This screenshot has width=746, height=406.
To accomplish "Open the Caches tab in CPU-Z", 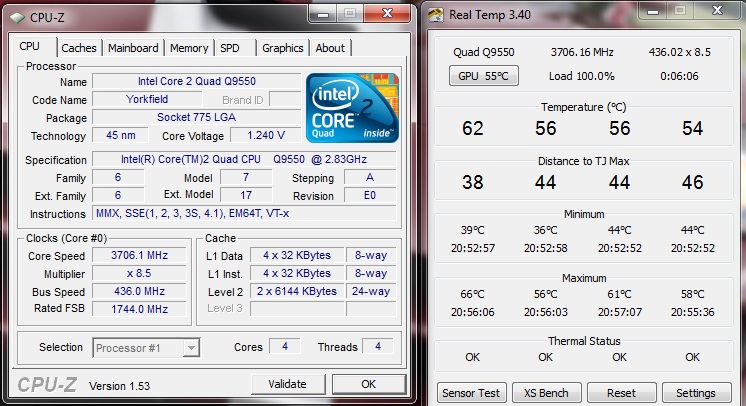I will (79, 48).
